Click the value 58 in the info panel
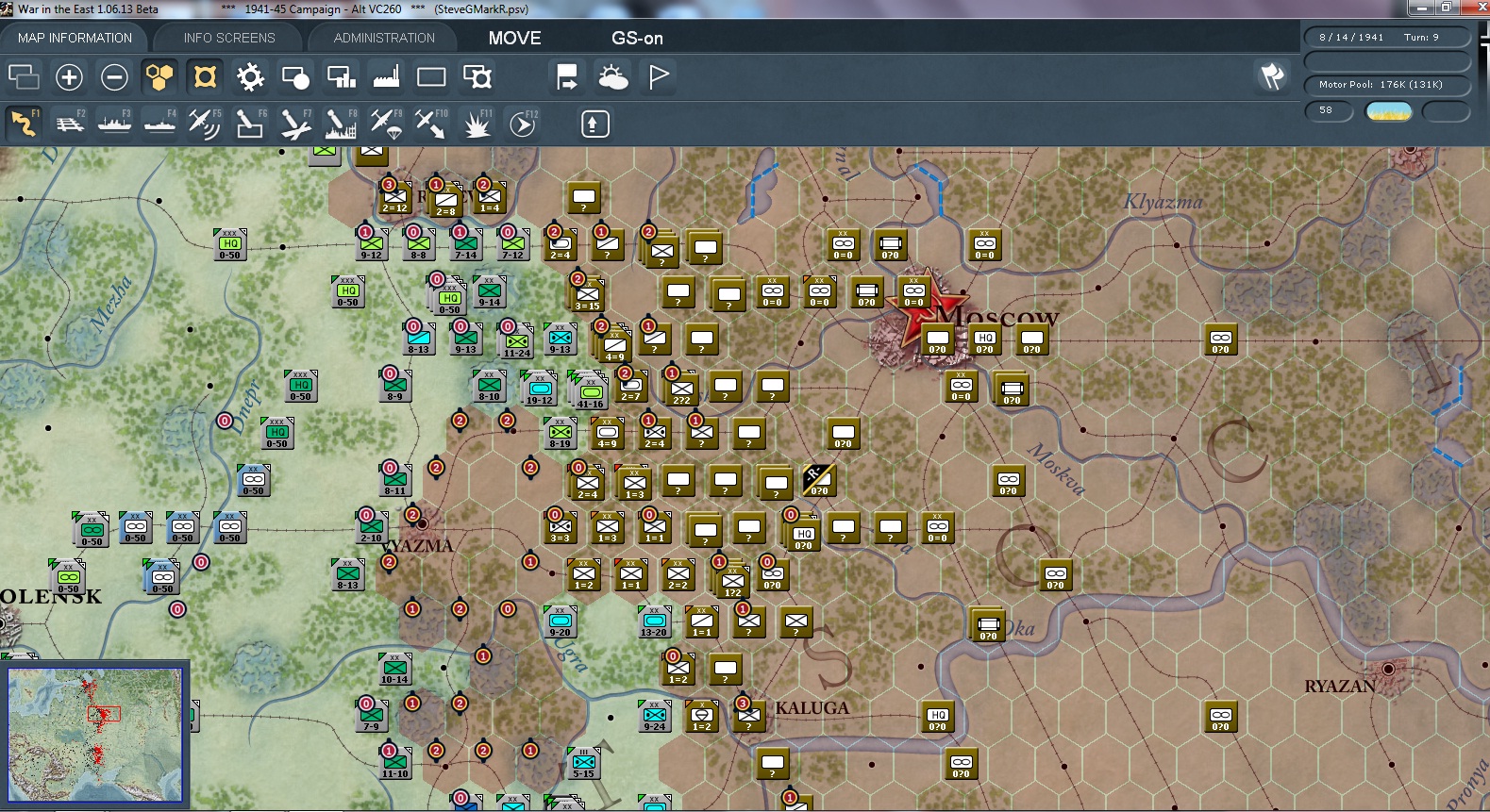 pyautogui.click(x=1329, y=110)
